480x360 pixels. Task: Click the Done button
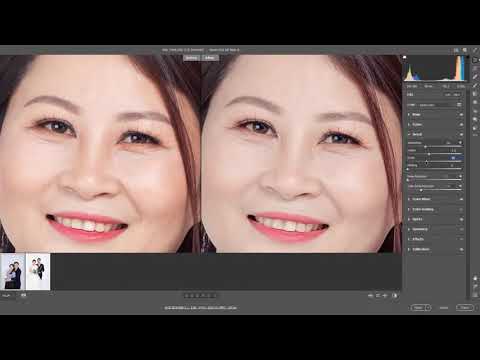point(465,308)
